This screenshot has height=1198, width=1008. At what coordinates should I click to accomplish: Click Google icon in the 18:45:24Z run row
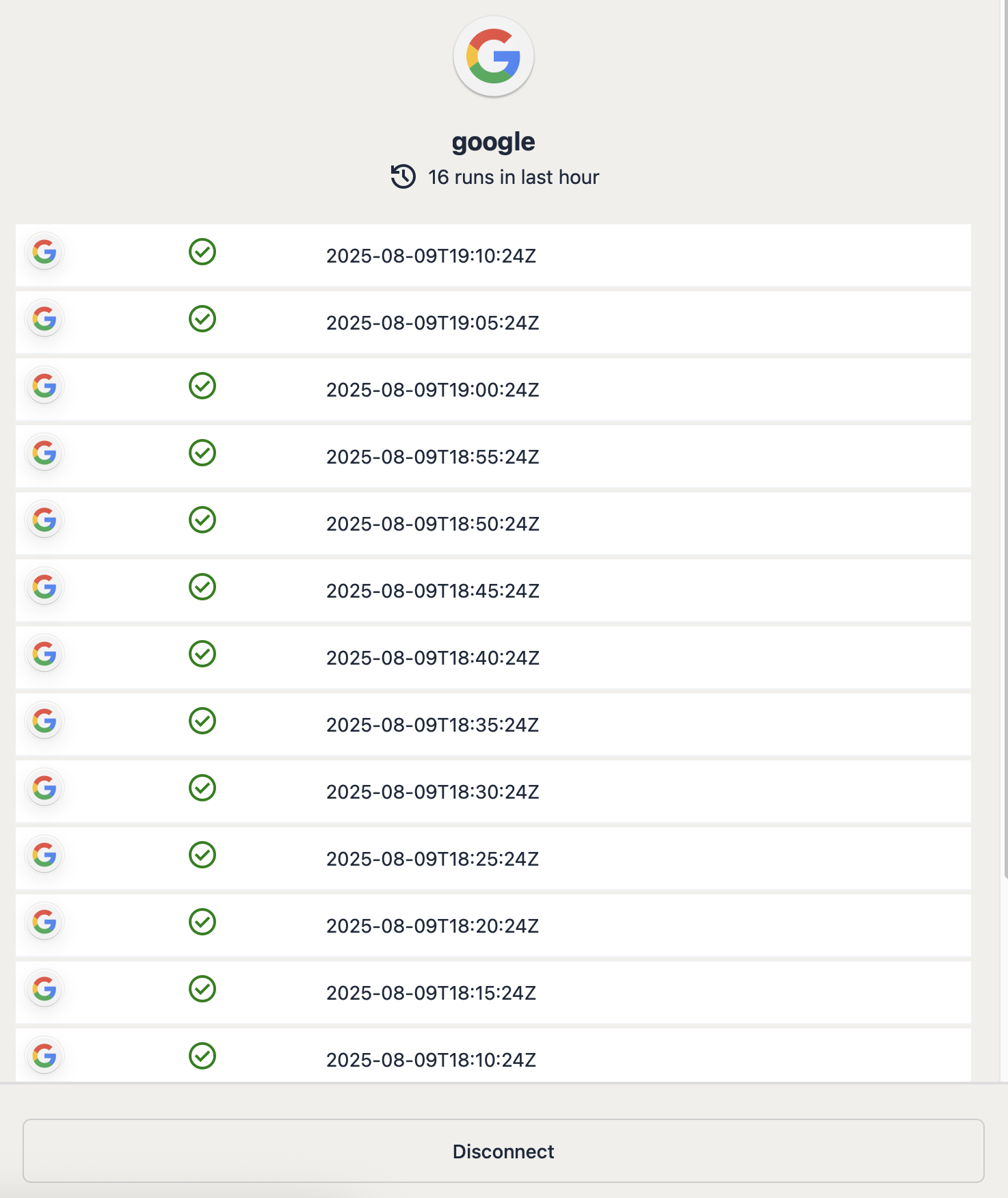44,587
